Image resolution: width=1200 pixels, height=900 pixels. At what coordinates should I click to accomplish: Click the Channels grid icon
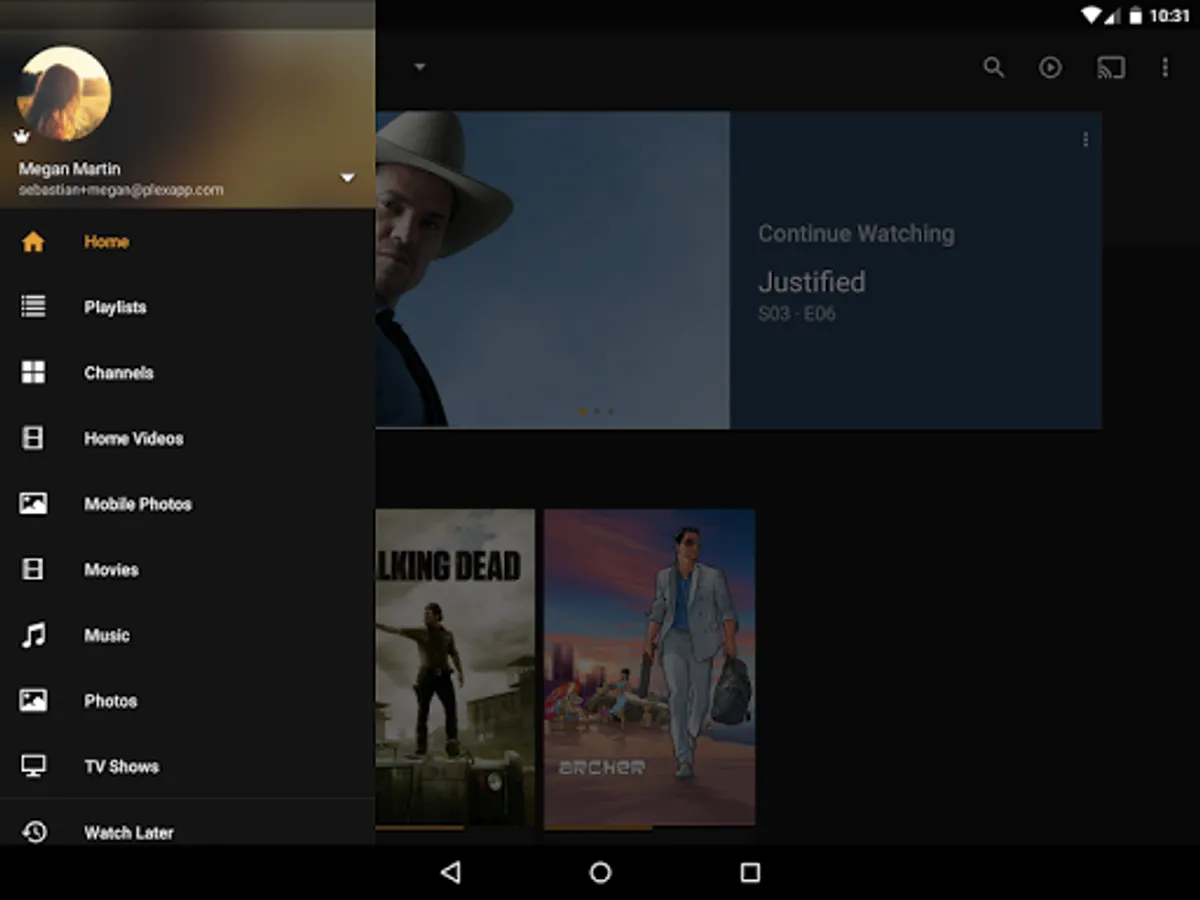pyautogui.click(x=33, y=373)
